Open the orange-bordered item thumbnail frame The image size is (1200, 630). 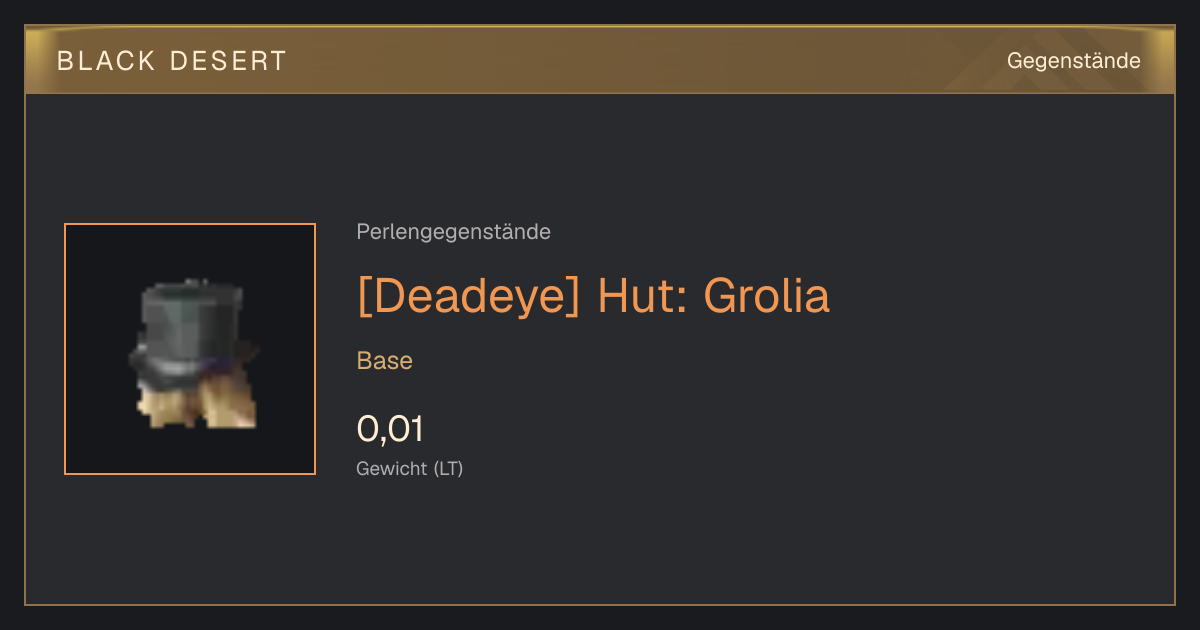[x=190, y=349]
